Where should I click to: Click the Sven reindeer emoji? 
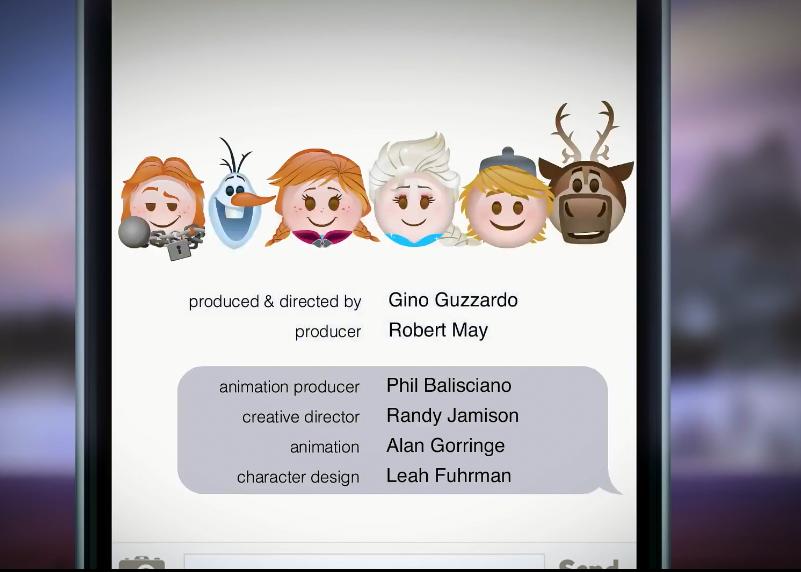[x=586, y=173]
